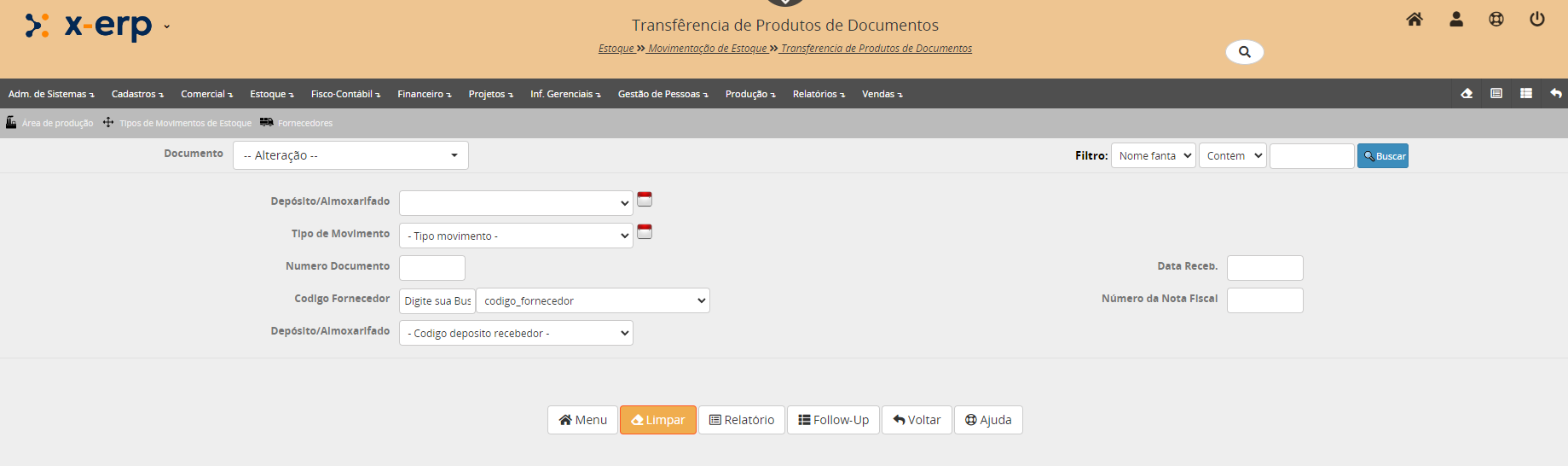This screenshot has width=1568, height=466.
Task: Click the lifebuoy support icon in the header
Action: coord(1496,20)
